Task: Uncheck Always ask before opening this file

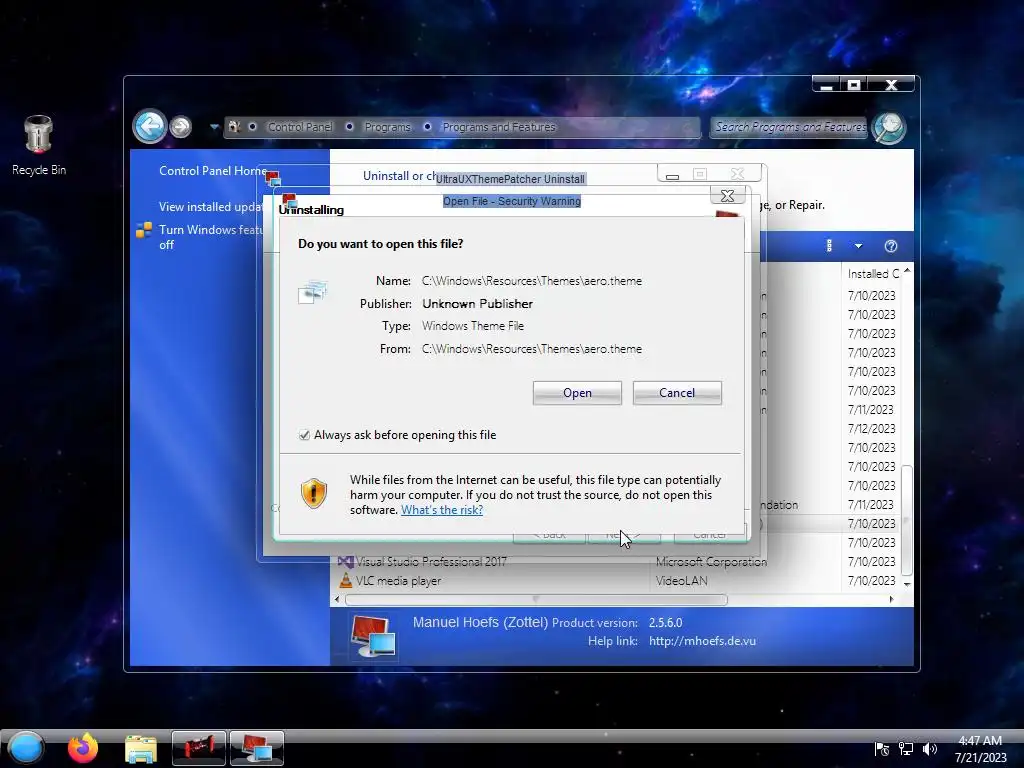Action: coord(304,435)
